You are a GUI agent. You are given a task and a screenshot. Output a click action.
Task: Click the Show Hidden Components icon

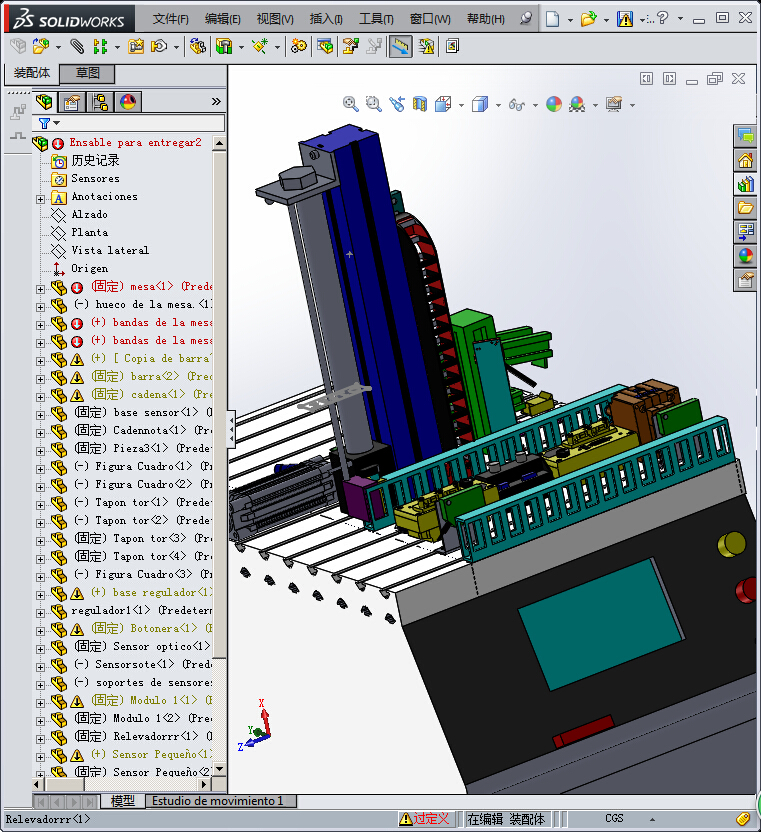(197, 47)
